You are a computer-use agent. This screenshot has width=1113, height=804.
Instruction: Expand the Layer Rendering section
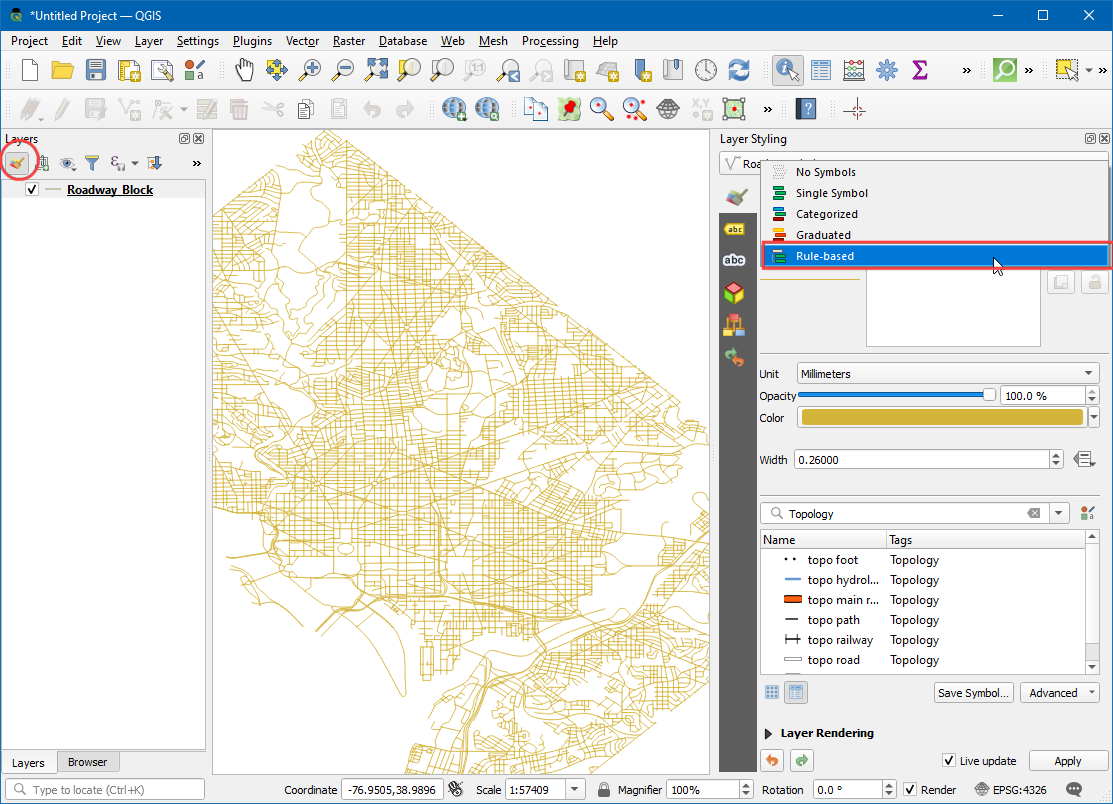coord(769,733)
